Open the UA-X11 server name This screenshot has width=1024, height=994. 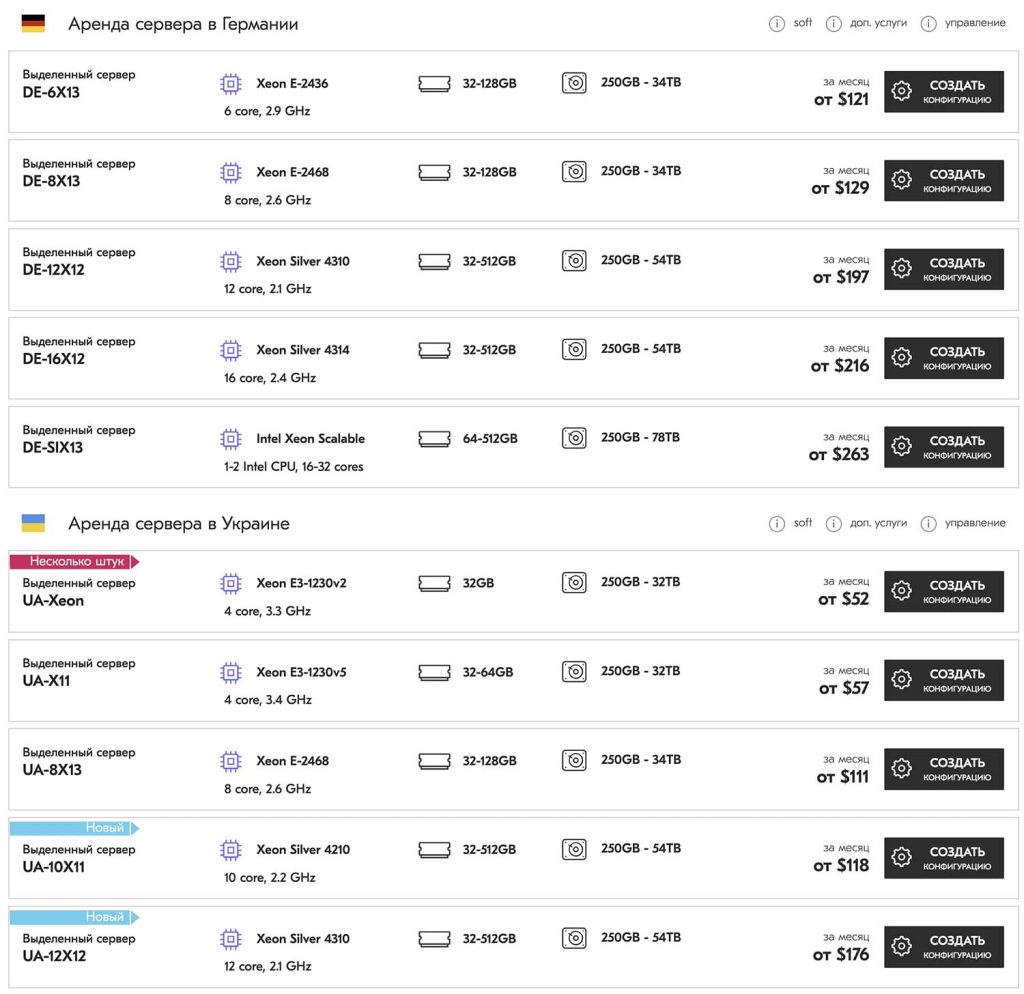[x=46, y=681]
